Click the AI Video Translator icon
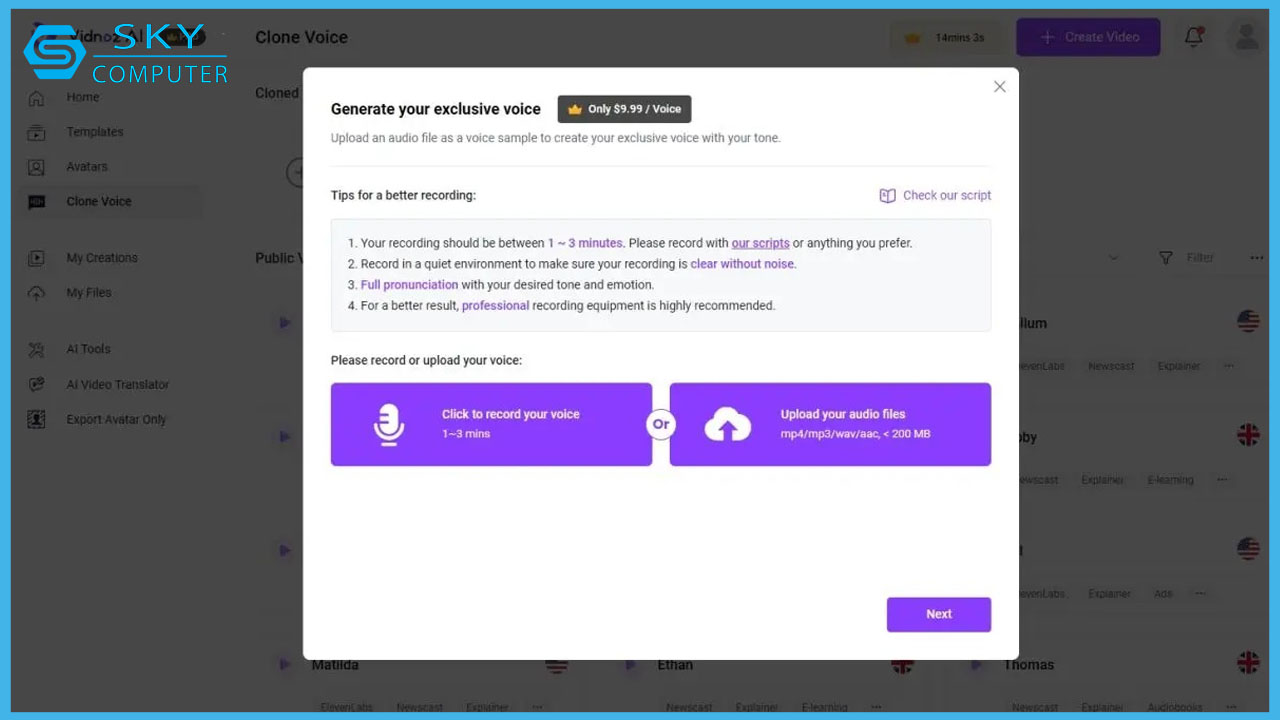The image size is (1280, 720). pos(37,385)
